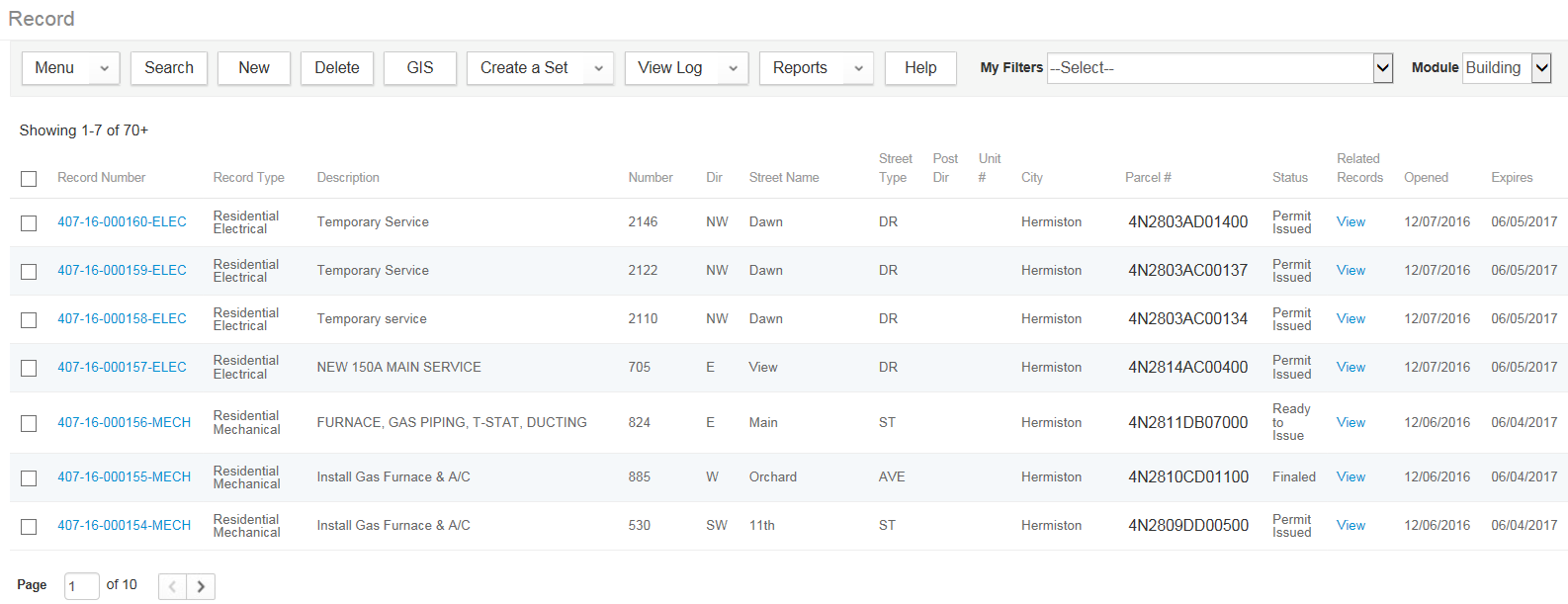Select the 407-16-000156-MECH row checkbox
This screenshot has width=1568, height=604.
29,423
